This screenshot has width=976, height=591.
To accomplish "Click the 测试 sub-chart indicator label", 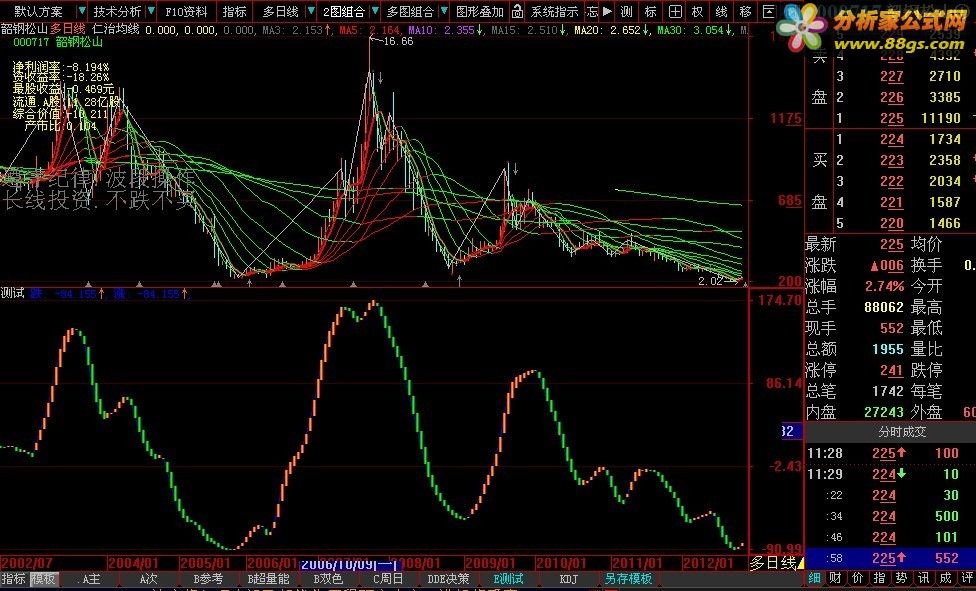I will point(12,293).
